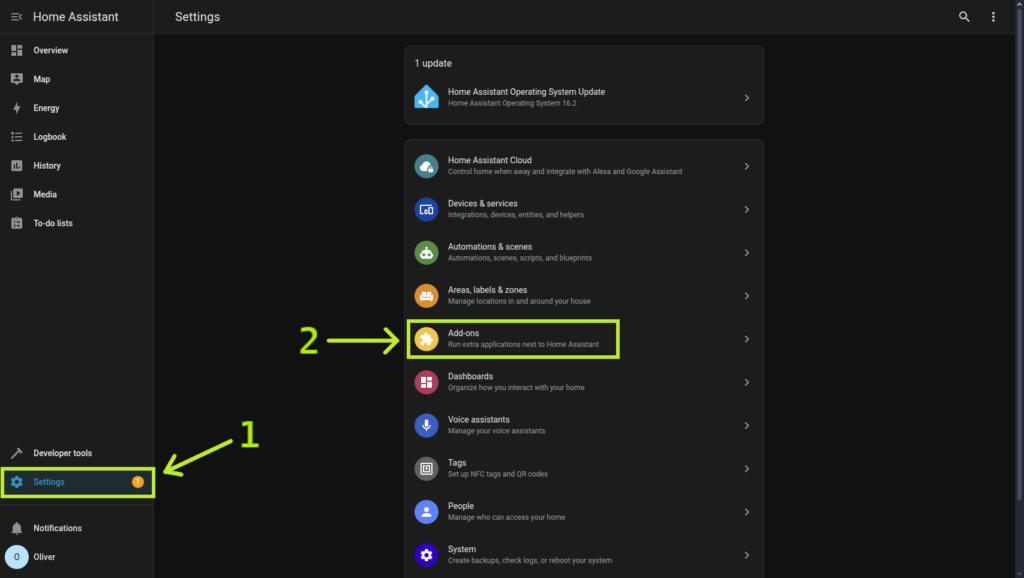Screen dimensions: 1024x578
Task: Click Oliver's user avatar
Action: 16,557
